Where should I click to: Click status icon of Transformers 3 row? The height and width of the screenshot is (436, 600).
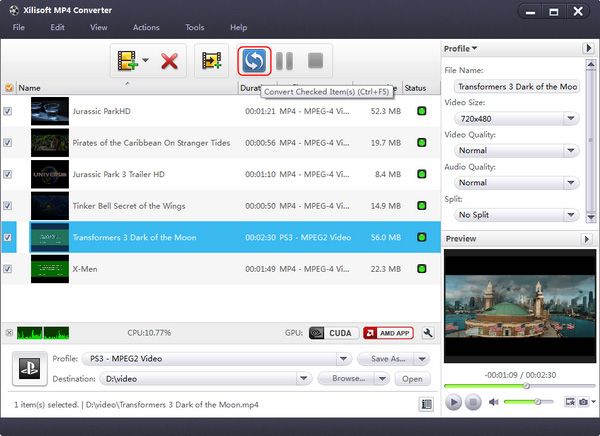422,237
